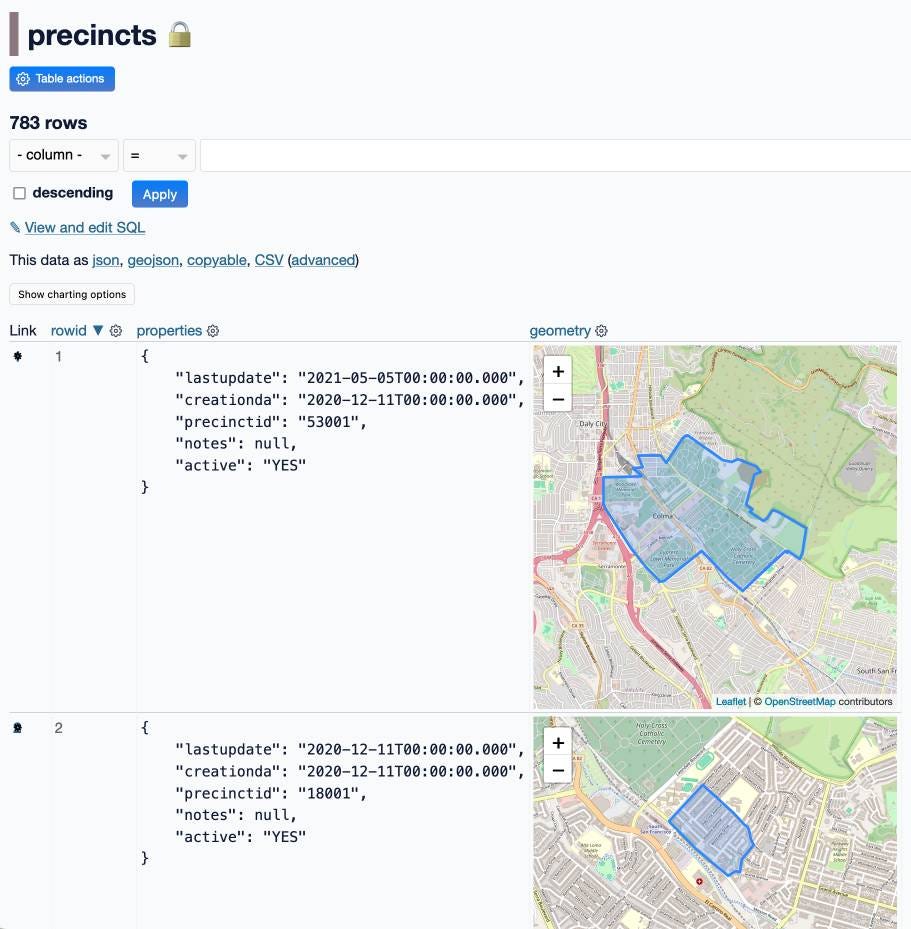Viewport: 911px width, 929px height.
Task: Click "lastupdate": "2021-05-05T00:00:00.000" text
Action: tap(349, 378)
